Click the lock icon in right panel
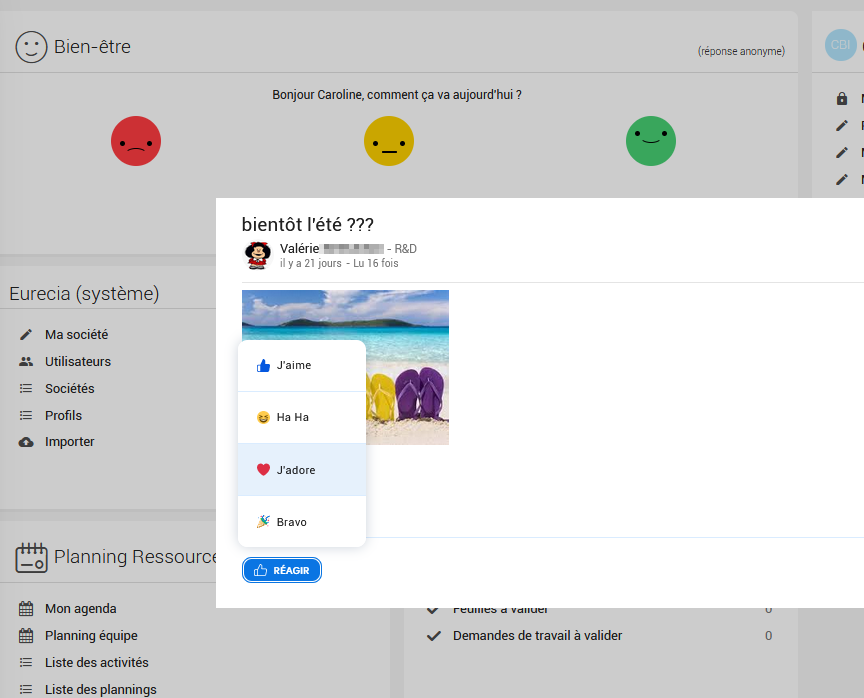 coord(842,99)
